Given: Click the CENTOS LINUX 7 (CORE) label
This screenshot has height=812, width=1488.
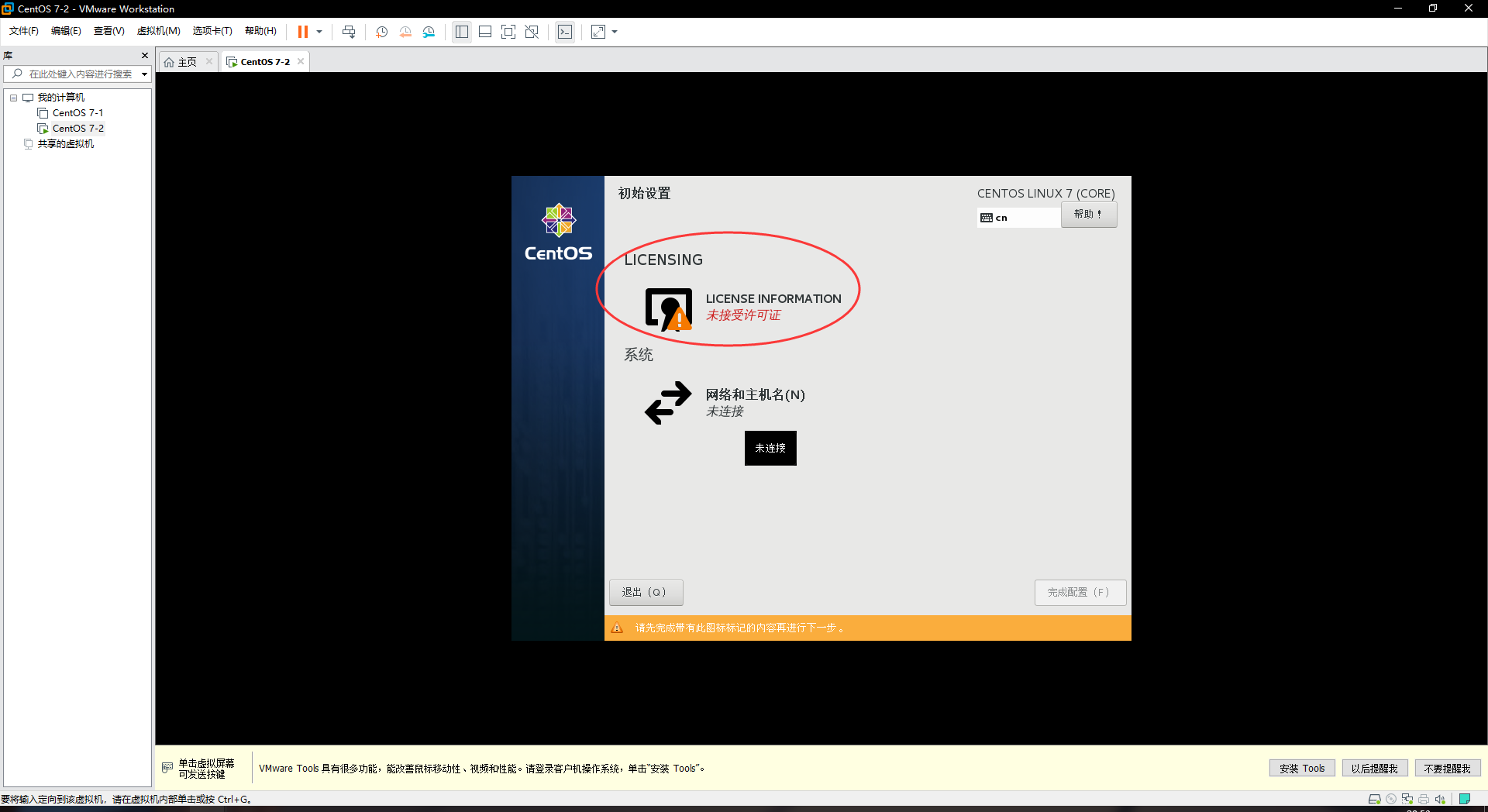Looking at the screenshot, I should click(1045, 194).
